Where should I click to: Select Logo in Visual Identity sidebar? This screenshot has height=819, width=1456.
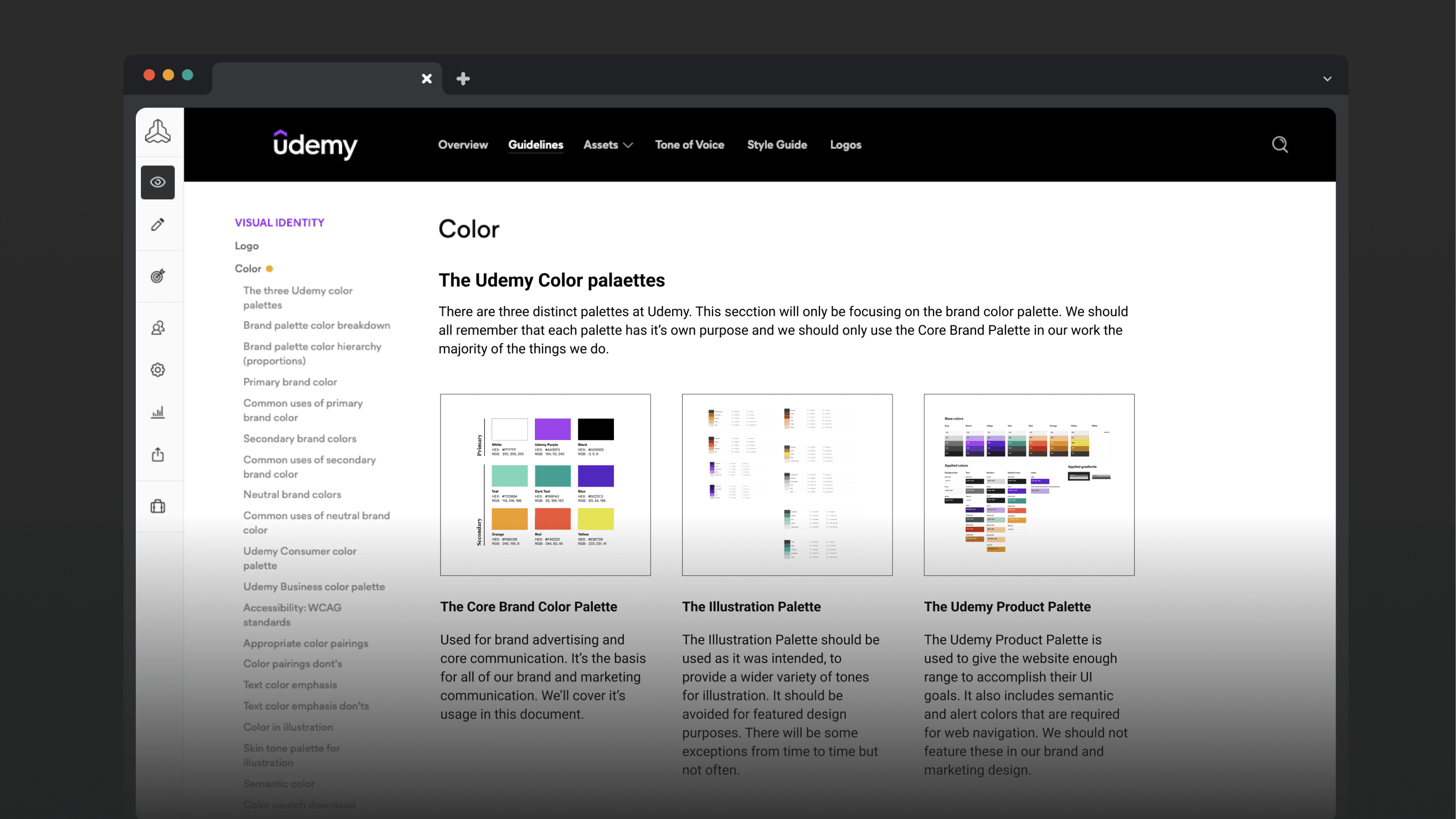(x=246, y=246)
